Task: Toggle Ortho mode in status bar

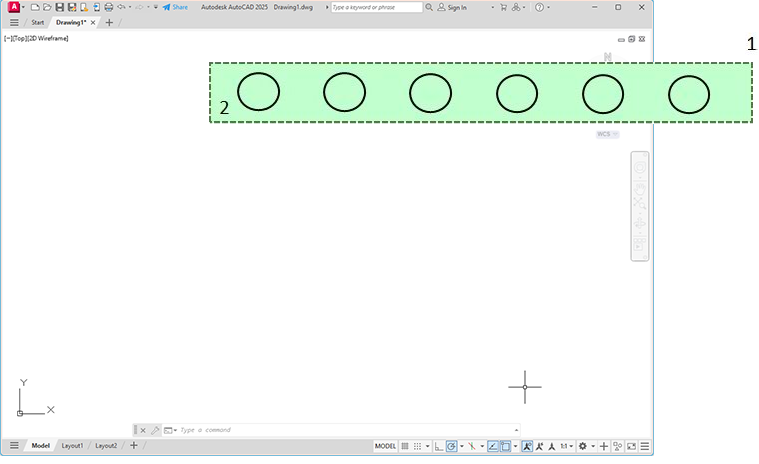Action: click(x=439, y=446)
